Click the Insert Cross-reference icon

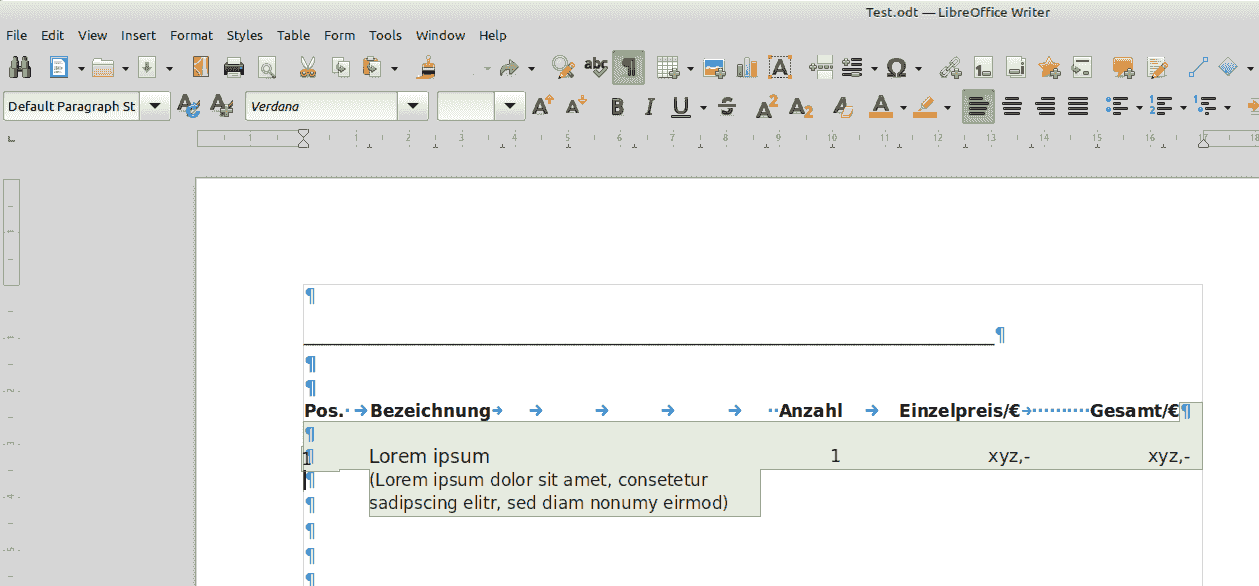coord(1082,68)
